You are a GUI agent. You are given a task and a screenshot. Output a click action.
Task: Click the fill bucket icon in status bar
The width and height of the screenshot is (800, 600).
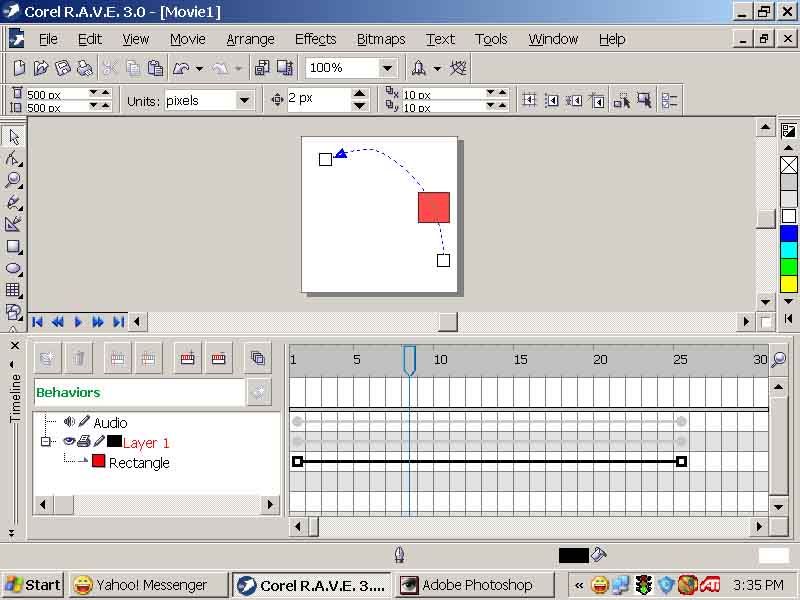(598, 554)
